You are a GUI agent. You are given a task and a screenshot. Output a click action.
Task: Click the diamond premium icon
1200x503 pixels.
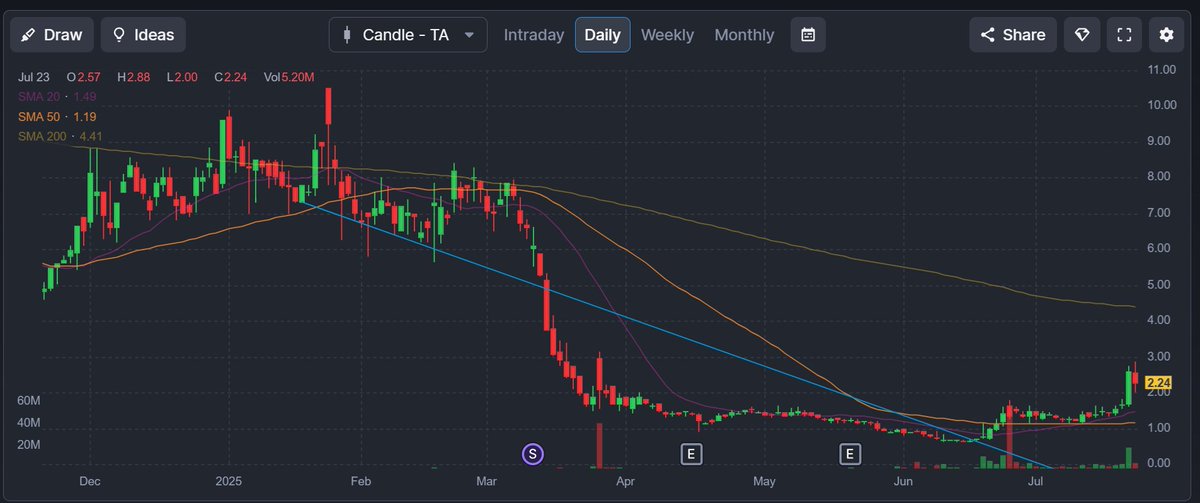coord(1082,35)
